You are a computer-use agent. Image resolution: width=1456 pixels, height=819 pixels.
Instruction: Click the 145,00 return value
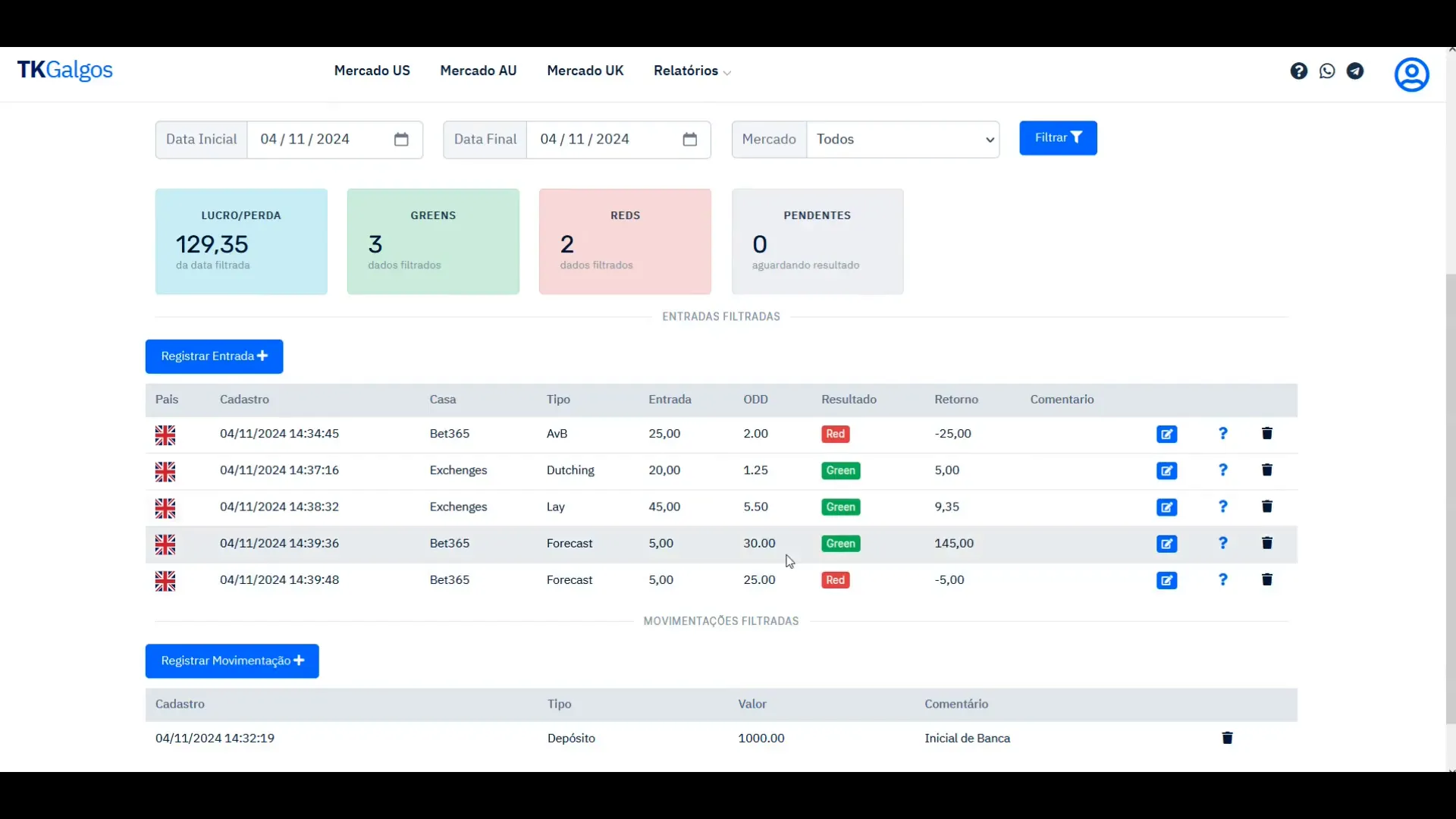click(x=954, y=544)
